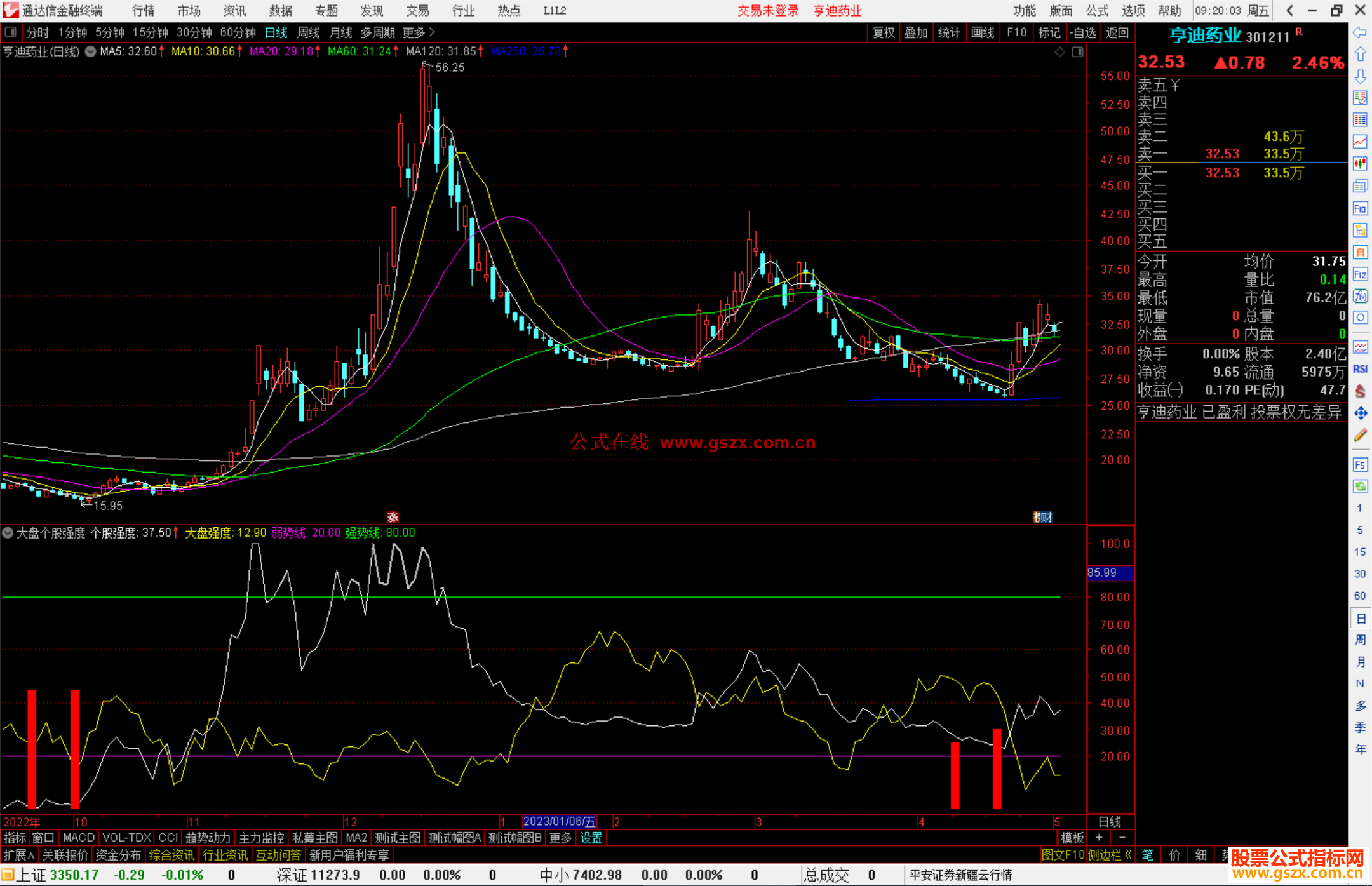Toggle the round indicator button beside 亨迪药业(日线)
The image size is (1372, 886).
(91, 52)
